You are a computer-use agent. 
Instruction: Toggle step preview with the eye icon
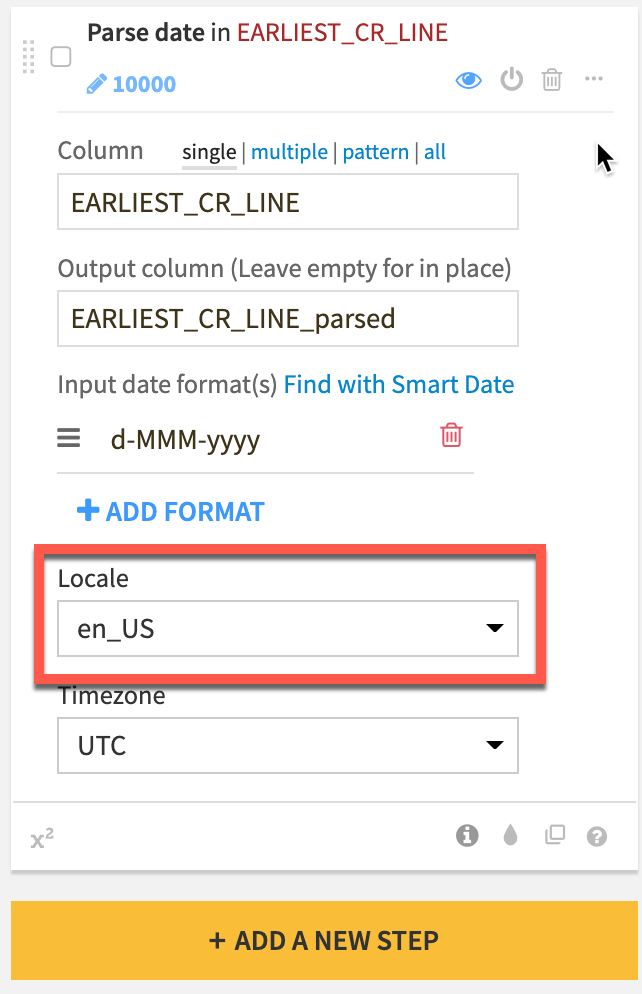[468, 80]
